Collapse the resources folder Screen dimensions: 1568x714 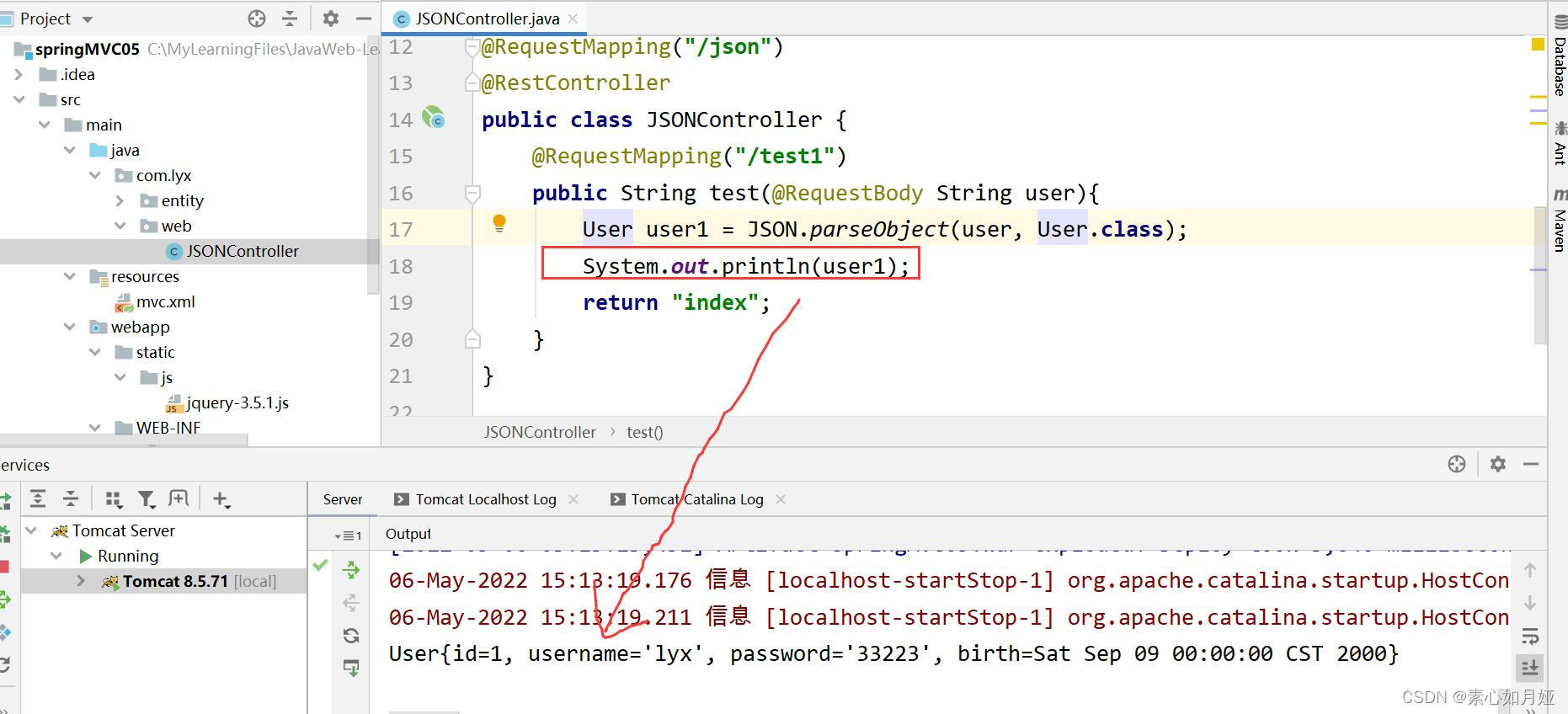point(69,276)
